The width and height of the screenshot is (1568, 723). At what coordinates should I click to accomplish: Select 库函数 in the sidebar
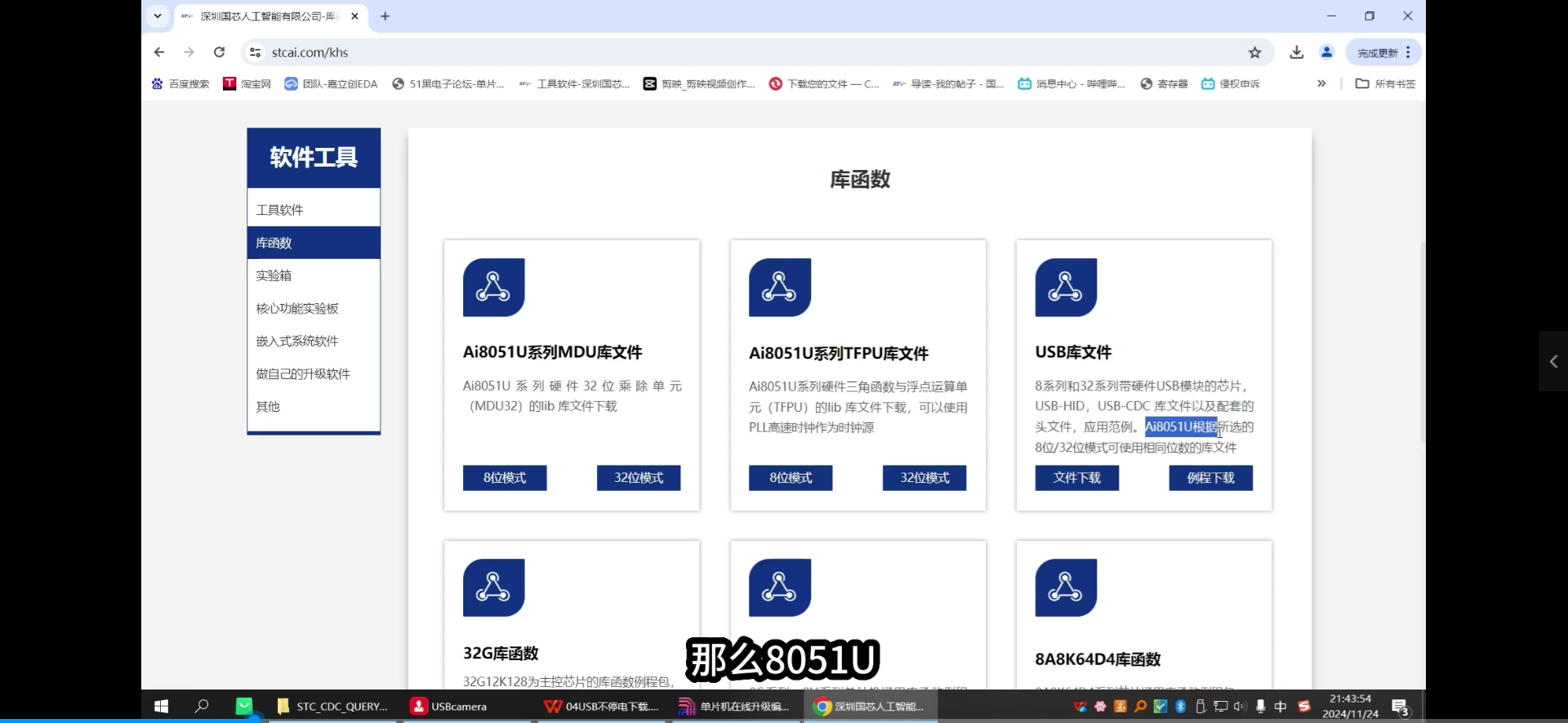tap(314, 243)
